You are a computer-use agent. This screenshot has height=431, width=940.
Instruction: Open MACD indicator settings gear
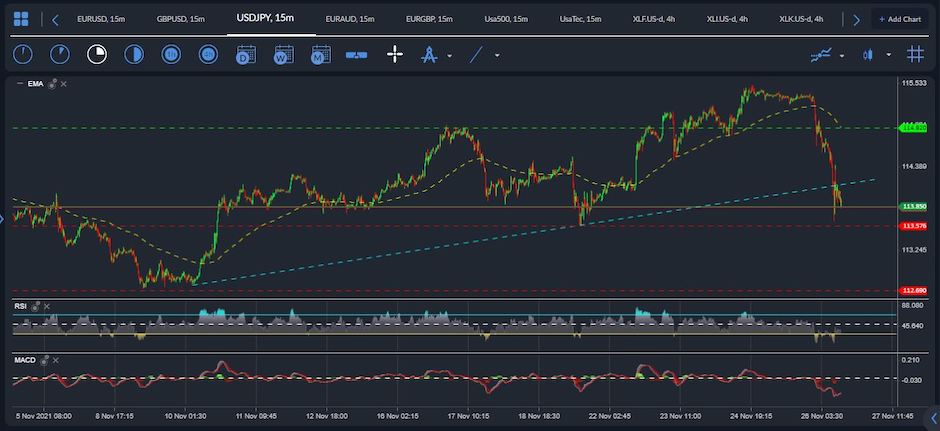click(44, 360)
